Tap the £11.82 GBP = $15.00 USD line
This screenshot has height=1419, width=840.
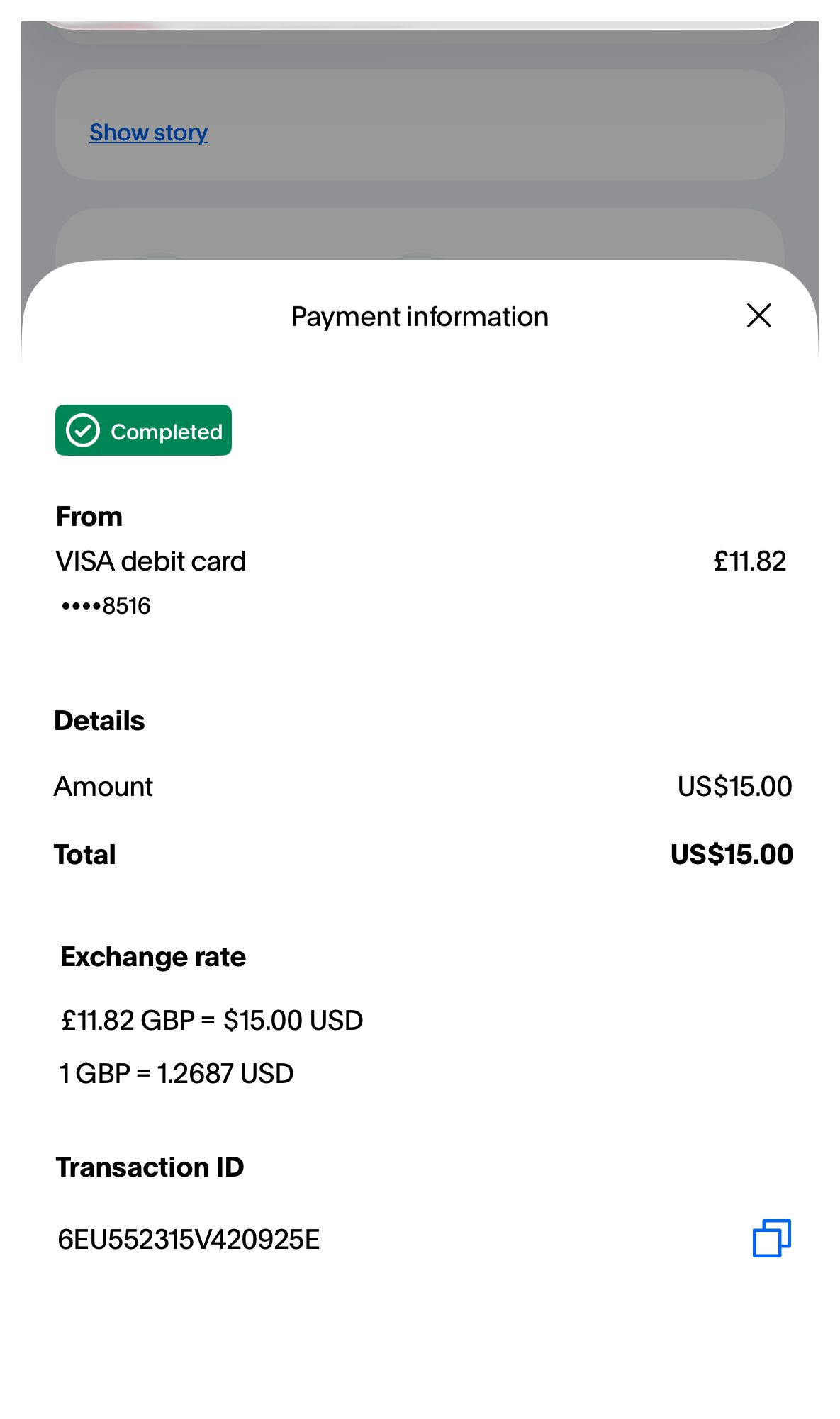click(x=212, y=1021)
